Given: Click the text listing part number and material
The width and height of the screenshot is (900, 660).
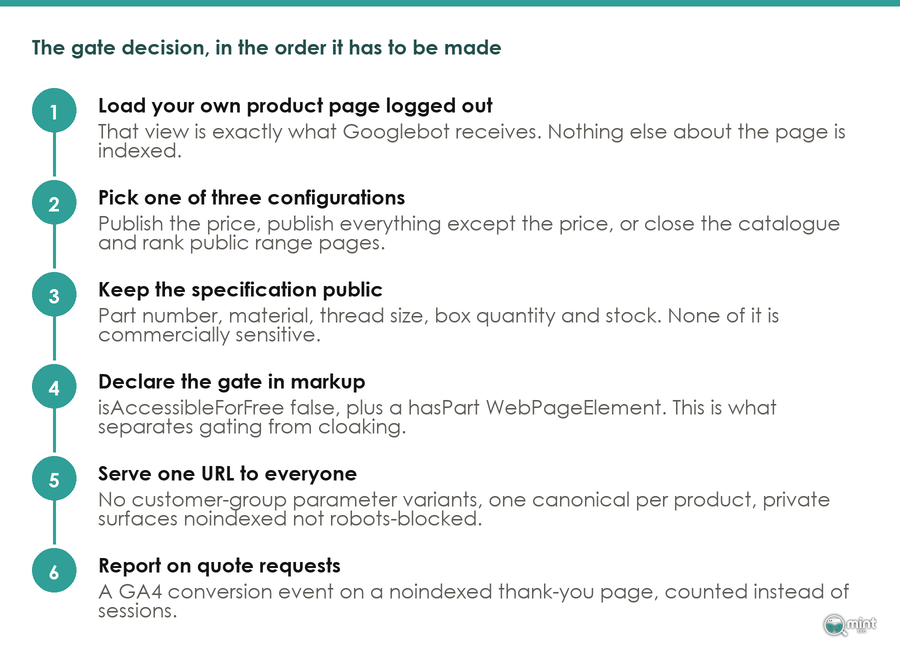Looking at the screenshot, I should click(439, 324).
